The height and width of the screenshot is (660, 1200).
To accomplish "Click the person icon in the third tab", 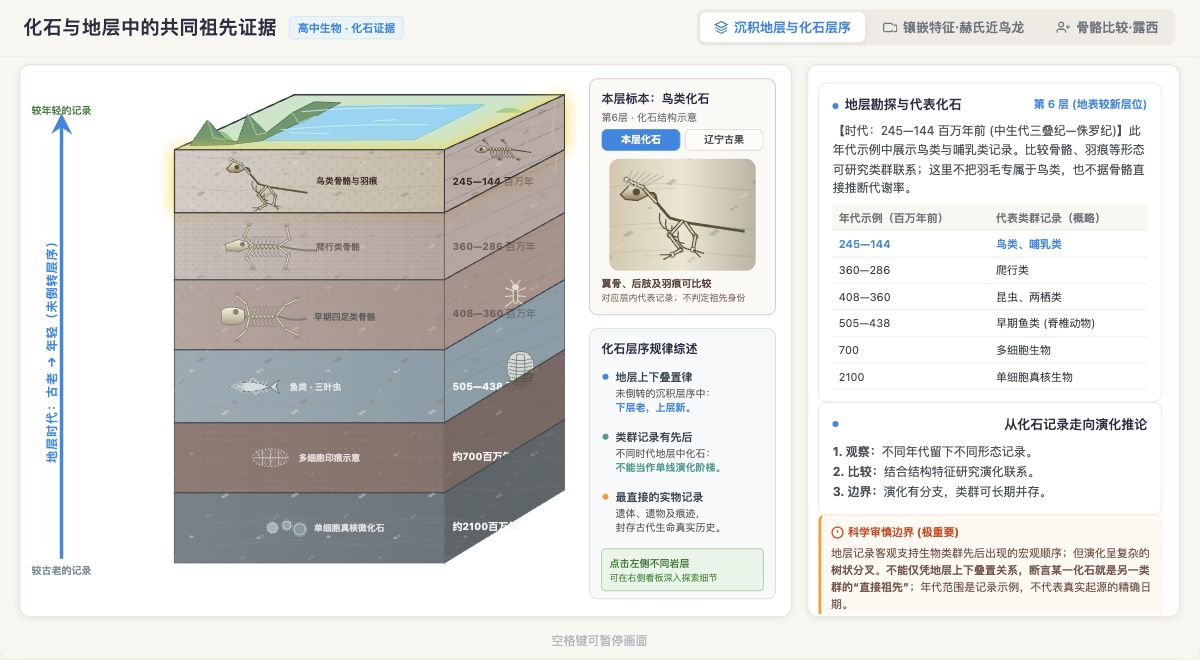I will point(1062,28).
